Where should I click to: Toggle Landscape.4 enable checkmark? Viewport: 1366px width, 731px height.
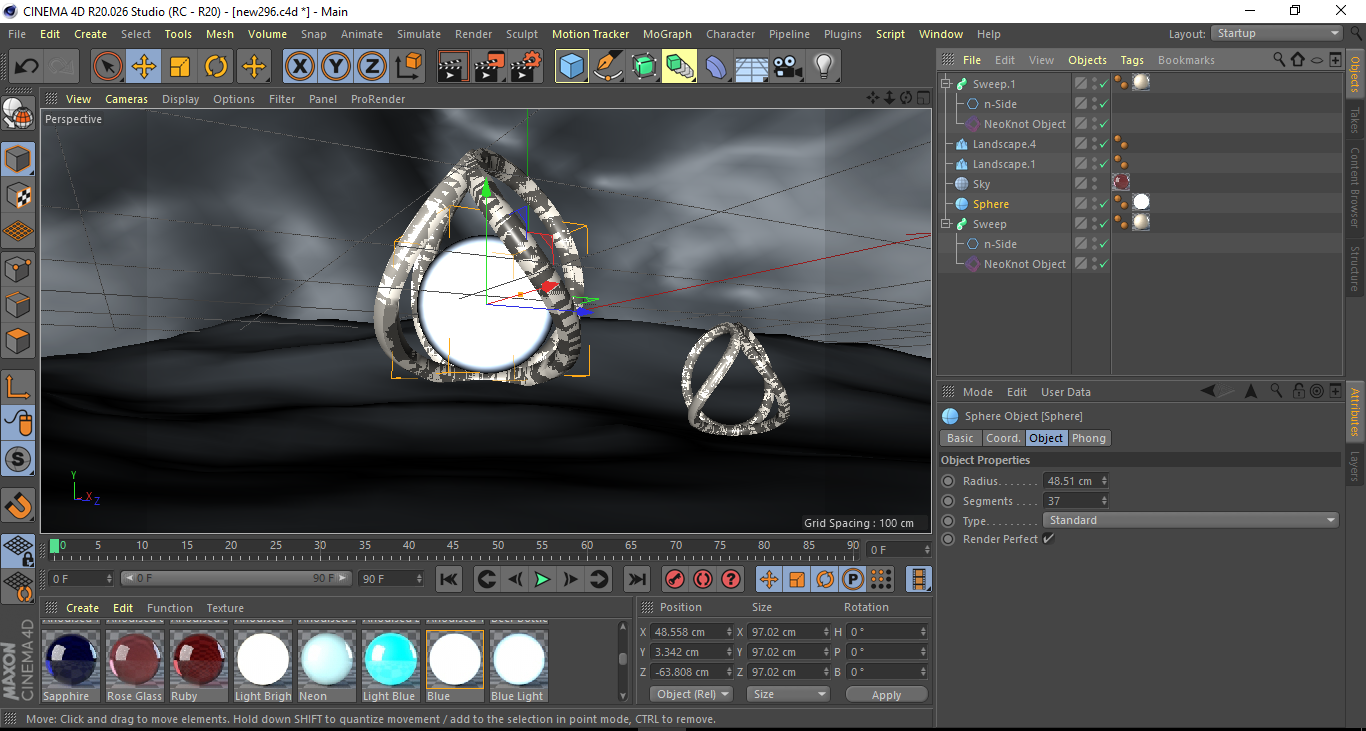[1103, 144]
